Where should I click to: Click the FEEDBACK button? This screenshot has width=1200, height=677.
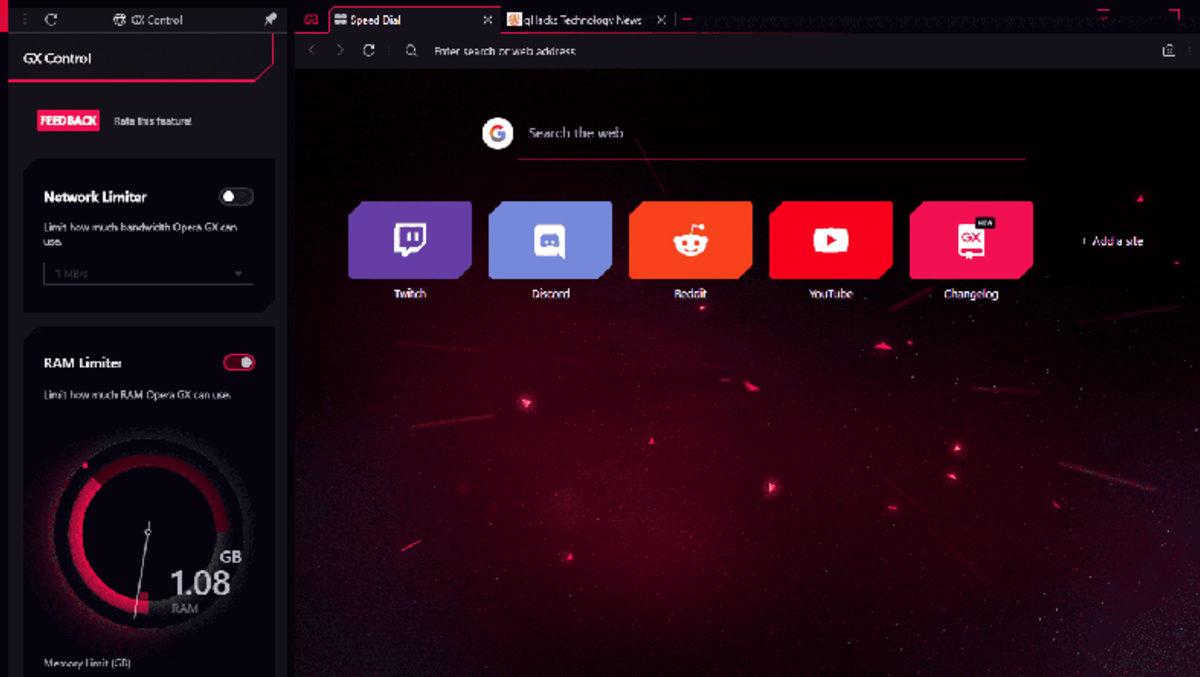pos(68,121)
